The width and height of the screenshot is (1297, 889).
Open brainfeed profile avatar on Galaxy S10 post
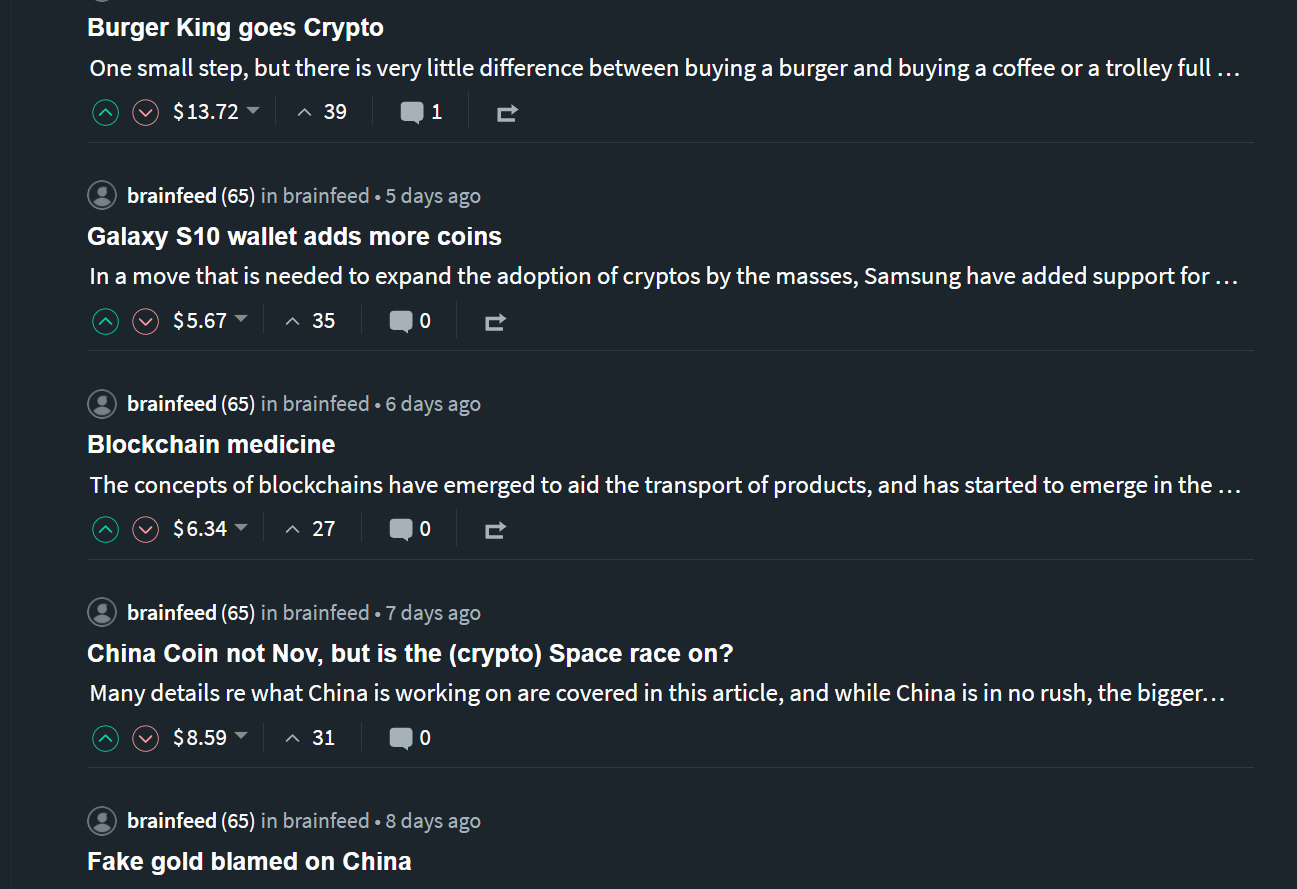pyautogui.click(x=102, y=196)
